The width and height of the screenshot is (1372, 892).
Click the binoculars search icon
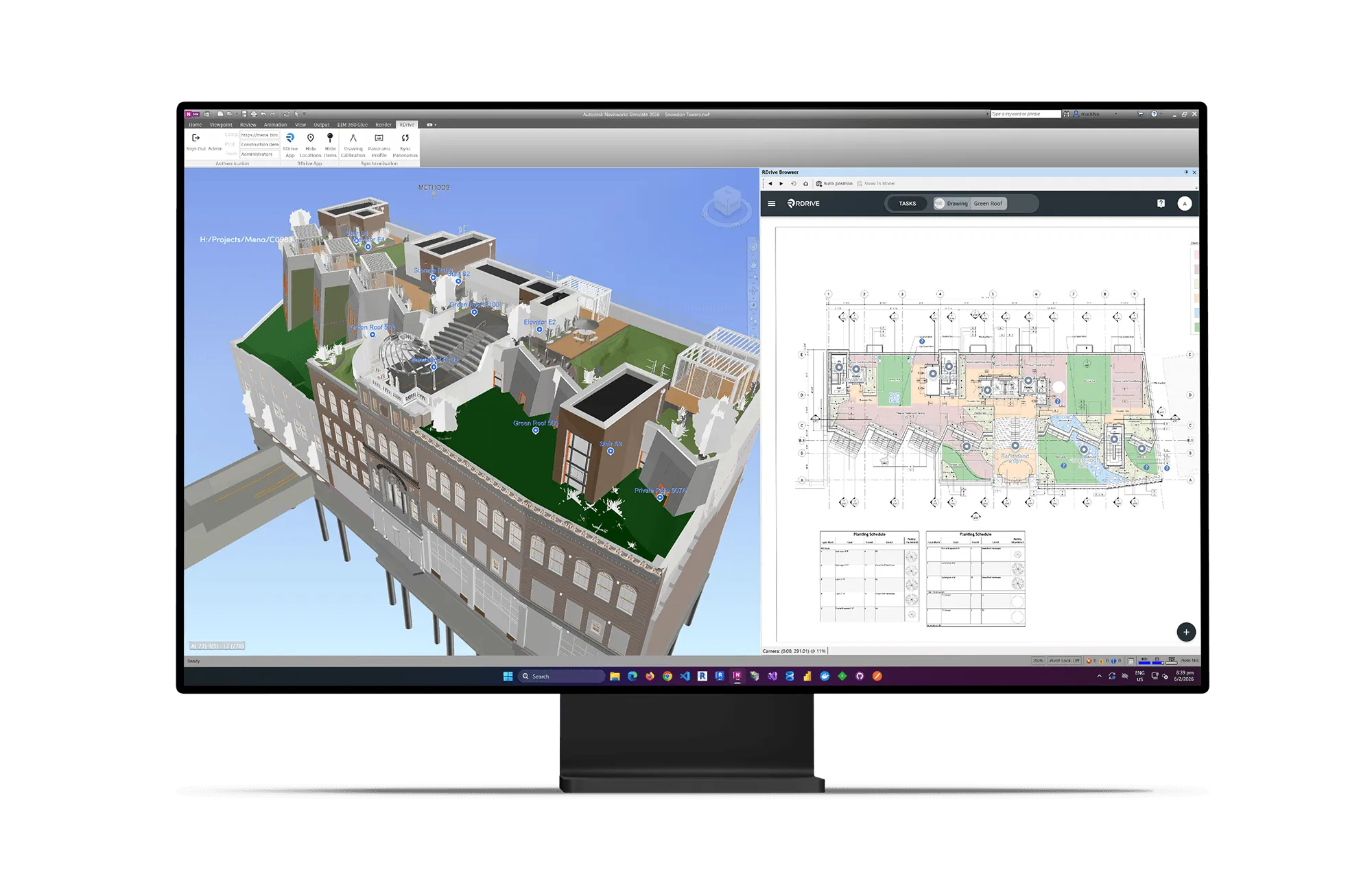coord(1067,114)
